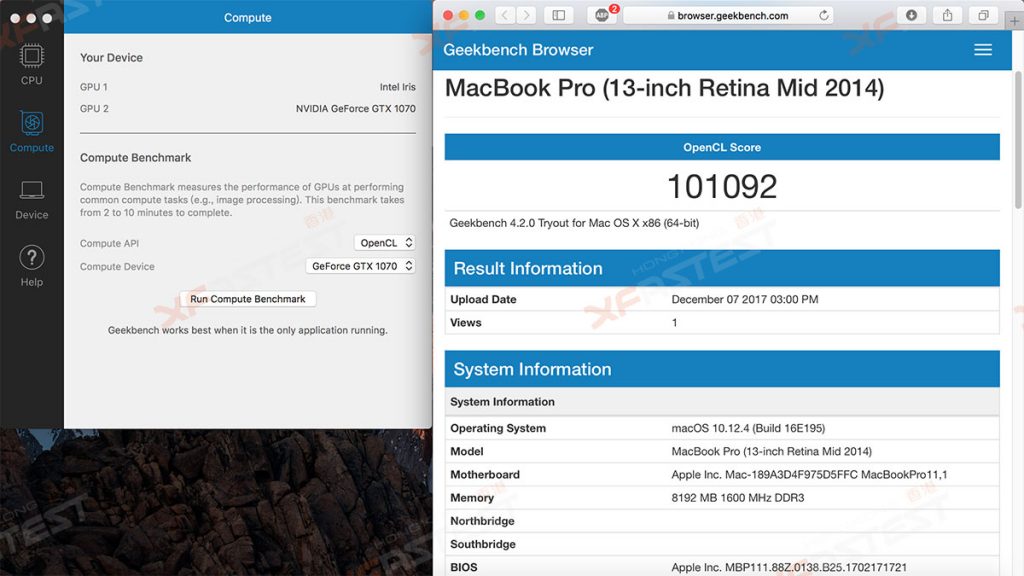Click the System Information blue section header

click(722, 369)
